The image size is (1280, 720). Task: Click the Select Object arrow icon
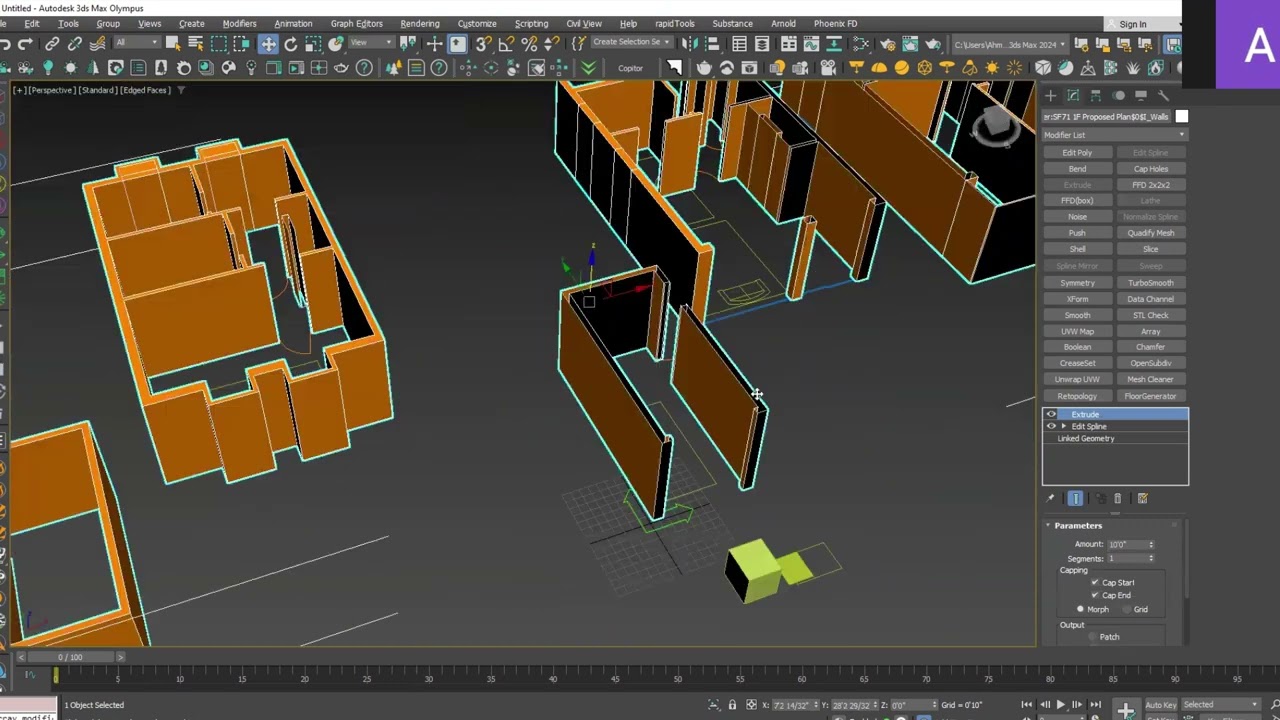coord(173,43)
